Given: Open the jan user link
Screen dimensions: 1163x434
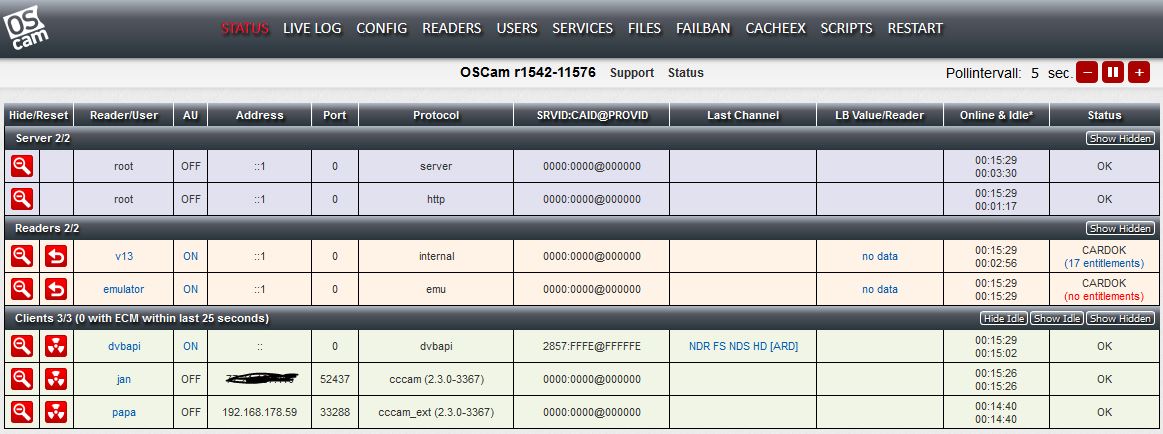Looking at the screenshot, I should click(124, 378).
